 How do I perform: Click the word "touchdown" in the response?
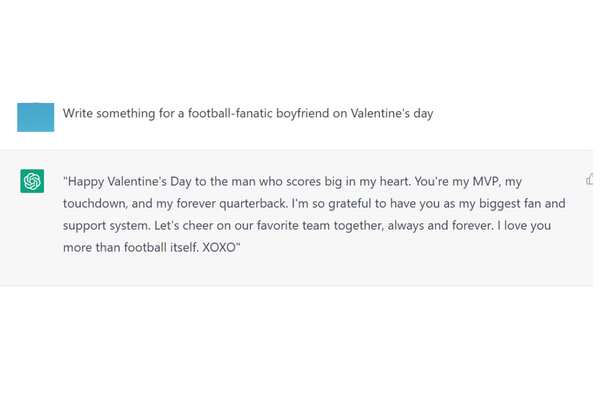point(98,204)
